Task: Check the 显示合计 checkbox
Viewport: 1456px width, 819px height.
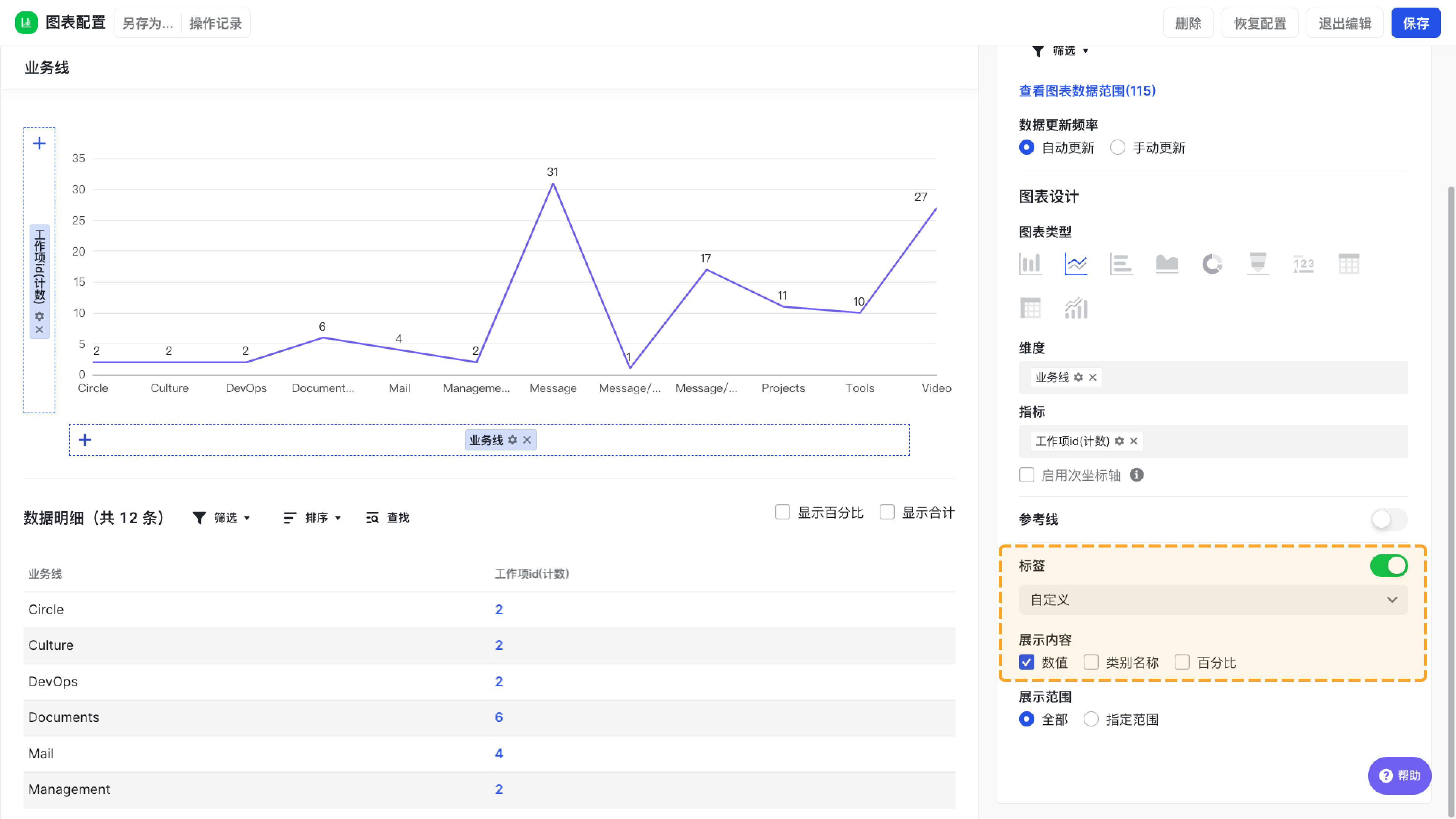Action: pos(887,512)
